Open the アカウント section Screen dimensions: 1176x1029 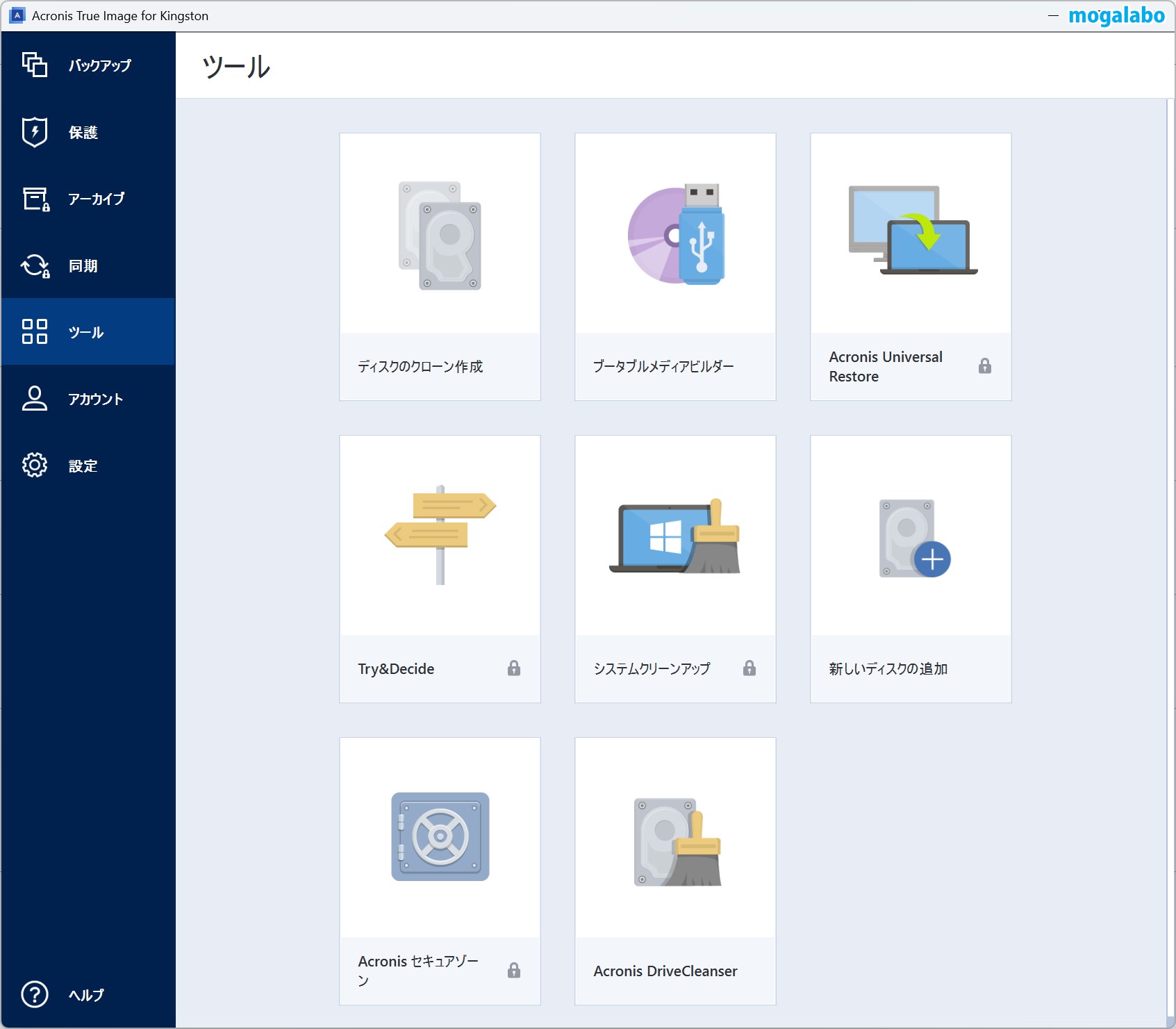coord(88,399)
